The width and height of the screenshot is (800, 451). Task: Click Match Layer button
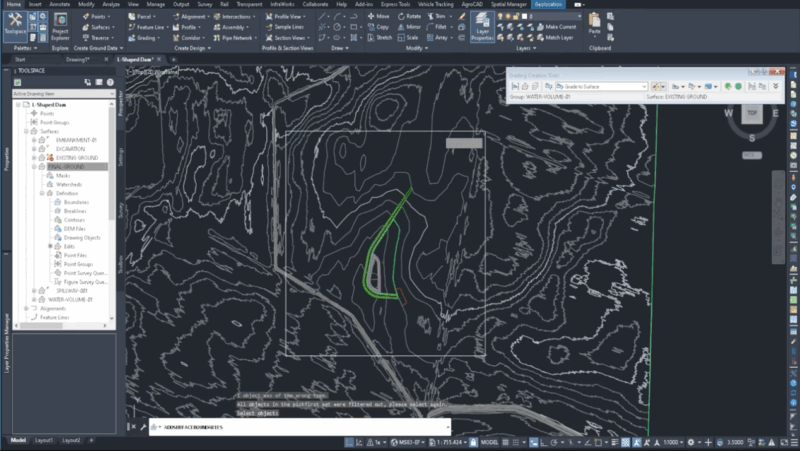click(556, 38)
